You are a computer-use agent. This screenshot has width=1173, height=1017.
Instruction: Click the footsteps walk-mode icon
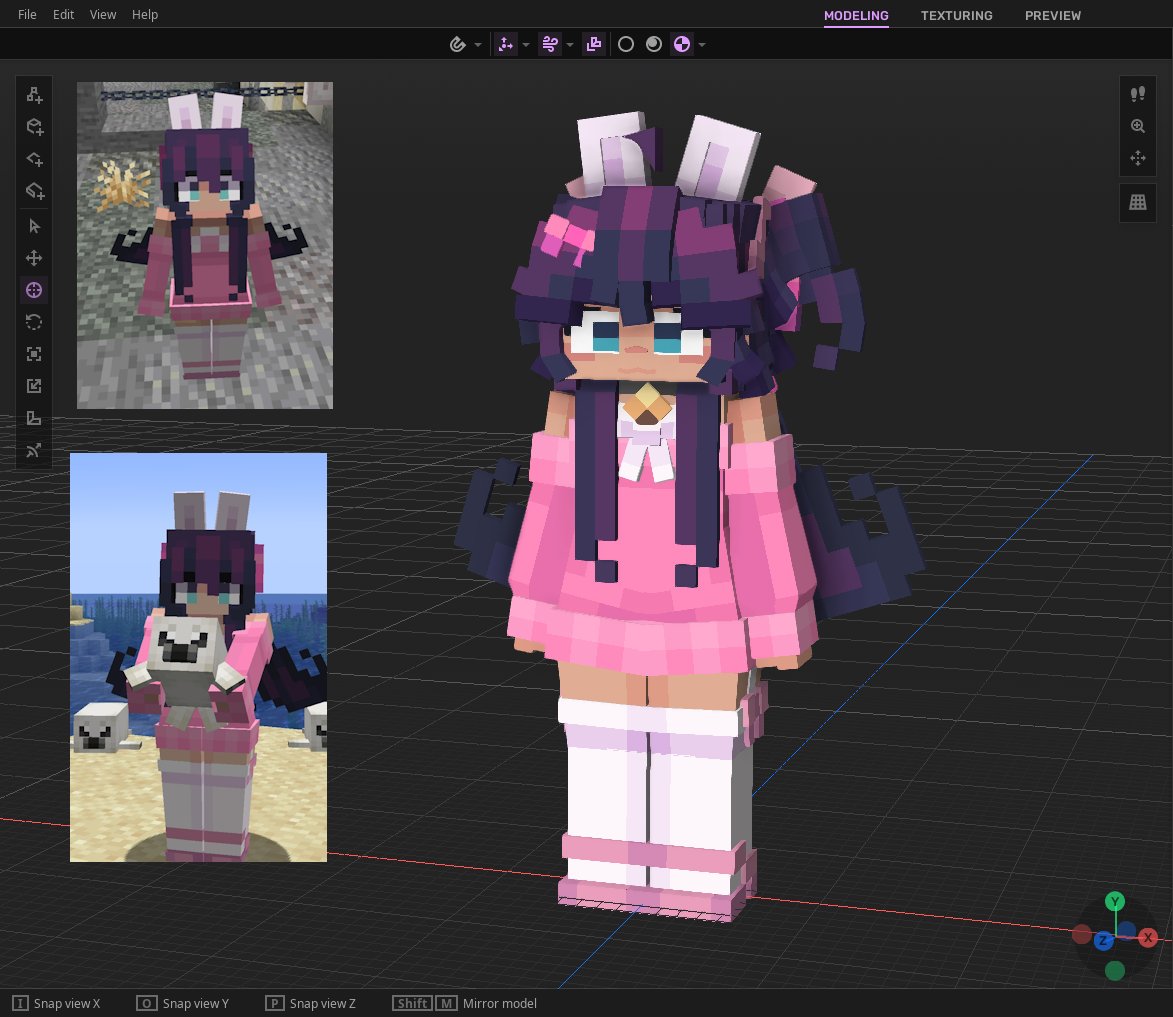pyautogui.click(x=1137, y=94)
